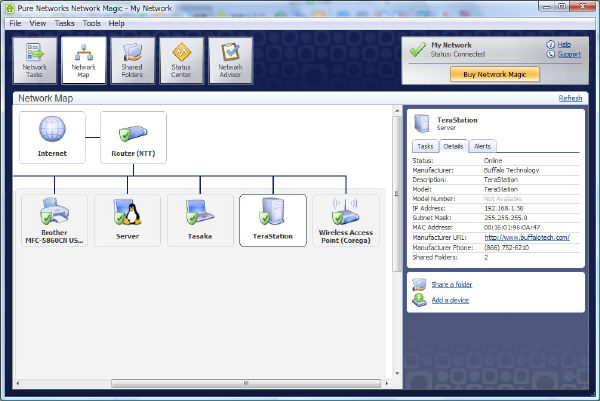Click the TeraStation server icon in details panel

(x=422, y=123)
